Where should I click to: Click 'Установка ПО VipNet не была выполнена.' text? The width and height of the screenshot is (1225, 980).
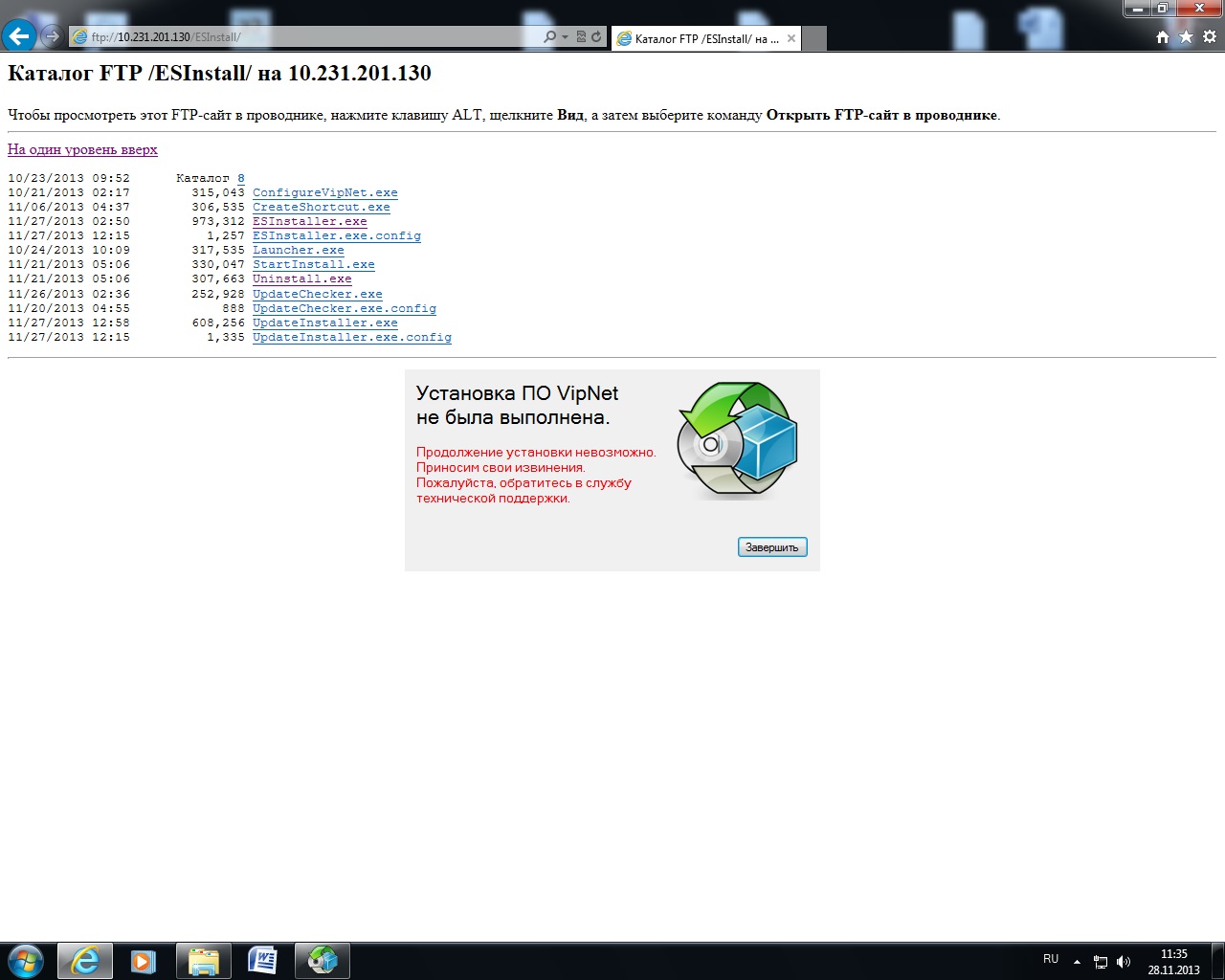tap(517, 406)
